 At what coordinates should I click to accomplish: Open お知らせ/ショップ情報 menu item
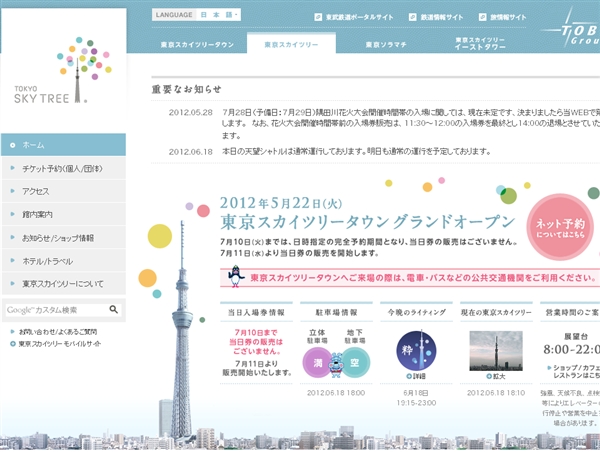tap(64, 238)
